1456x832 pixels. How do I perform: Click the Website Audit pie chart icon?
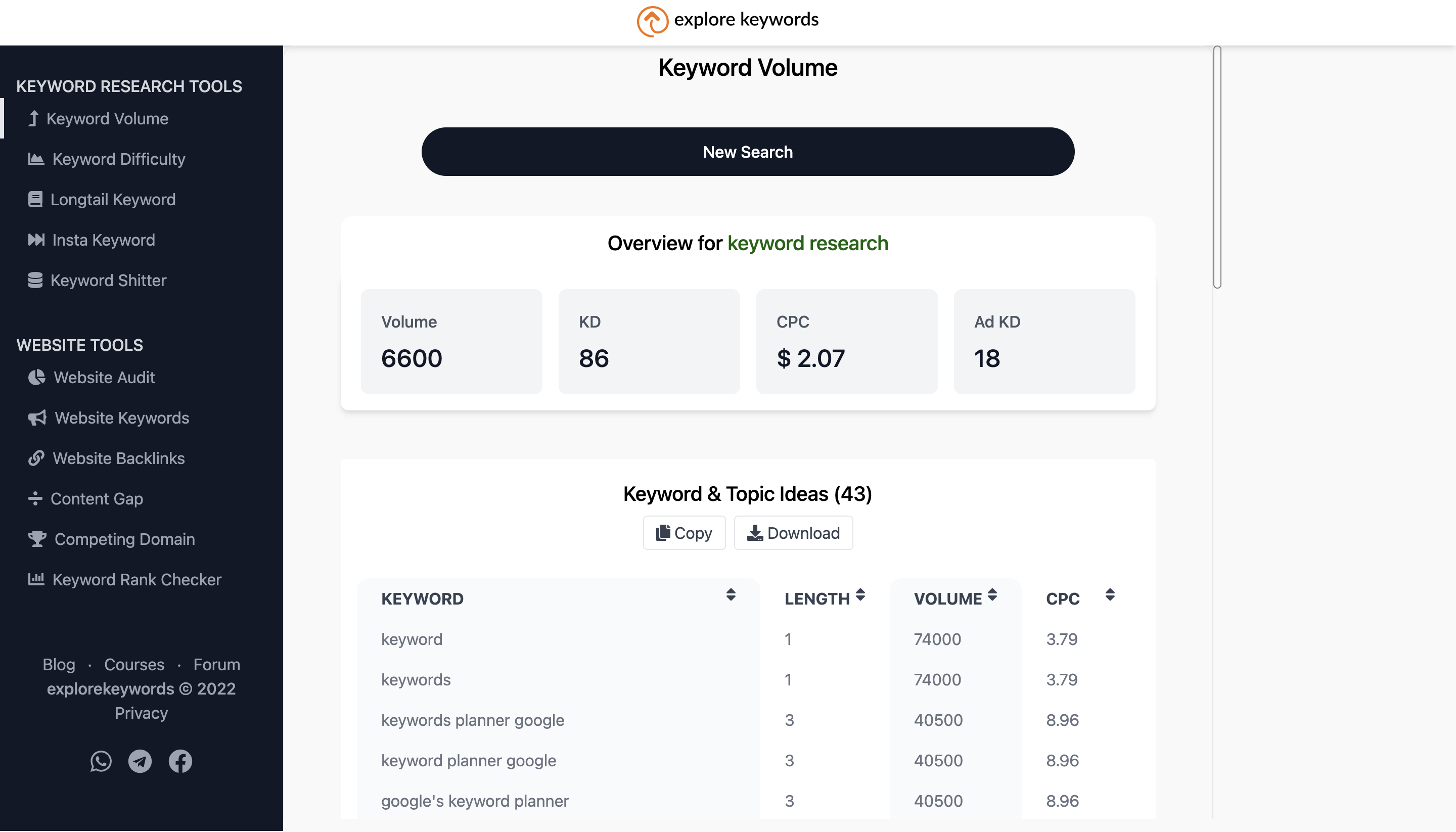pyautogui.click(x=36, y=377)
